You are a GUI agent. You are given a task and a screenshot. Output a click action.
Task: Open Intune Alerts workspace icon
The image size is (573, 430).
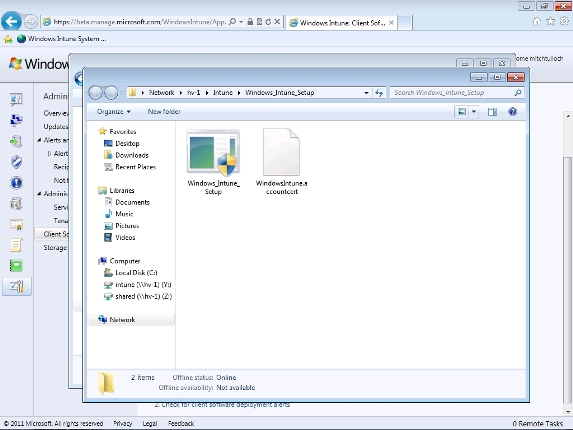[x=16, y=183]
